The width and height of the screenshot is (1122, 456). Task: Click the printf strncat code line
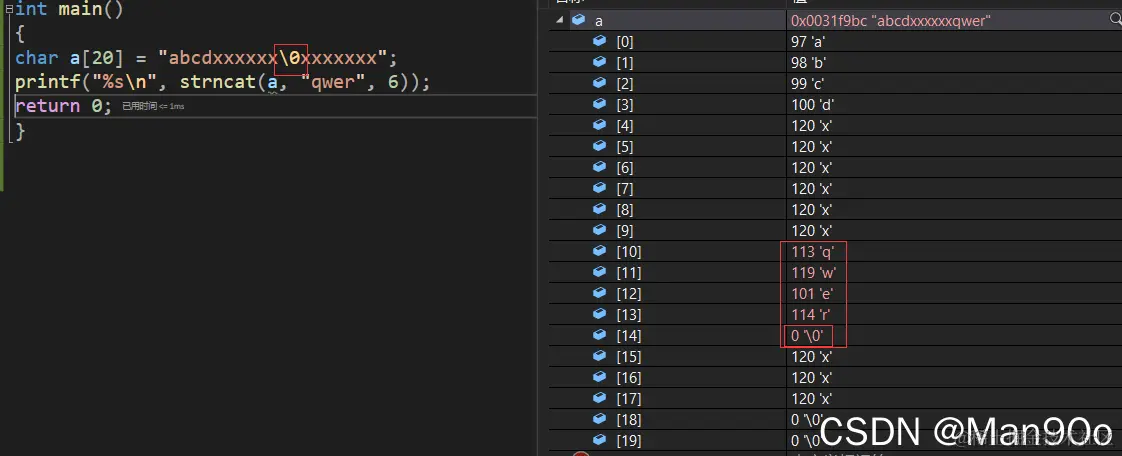point(223,82)
